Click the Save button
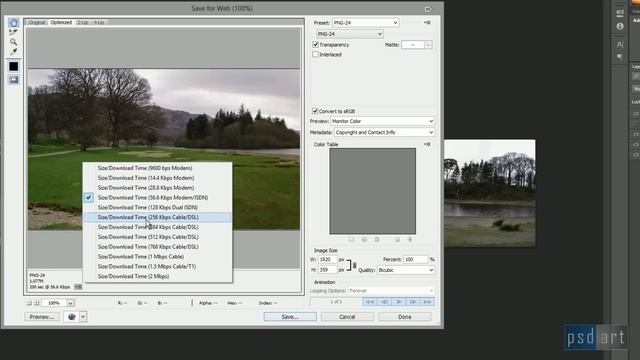Viewport: 640px width, 360px height. click(x=290, y=317)
